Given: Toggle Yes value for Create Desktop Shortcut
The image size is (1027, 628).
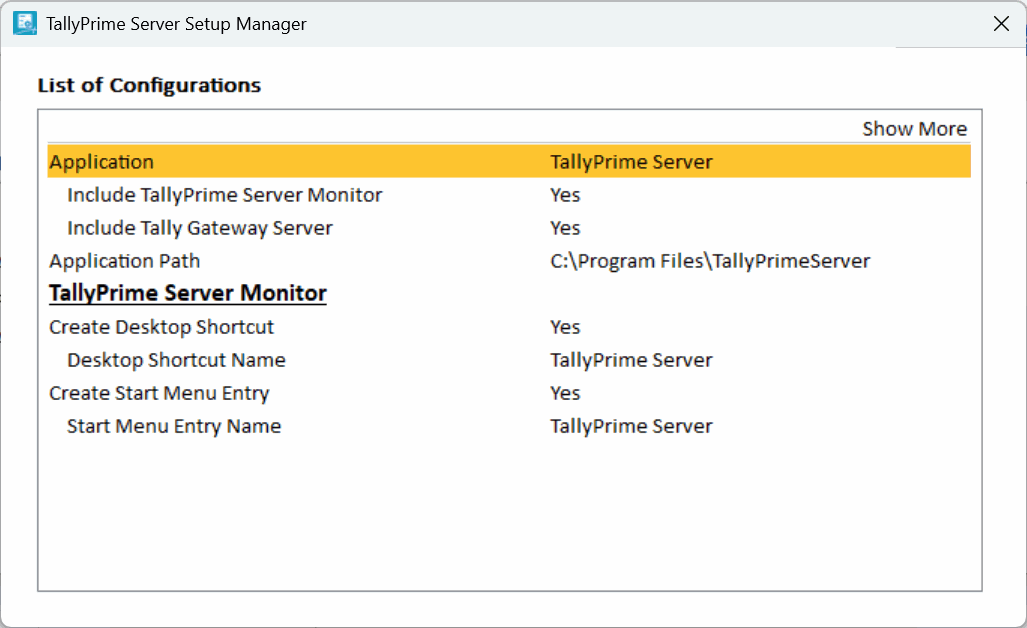Looking at the screenshot, I should click(x=565, y=327).
